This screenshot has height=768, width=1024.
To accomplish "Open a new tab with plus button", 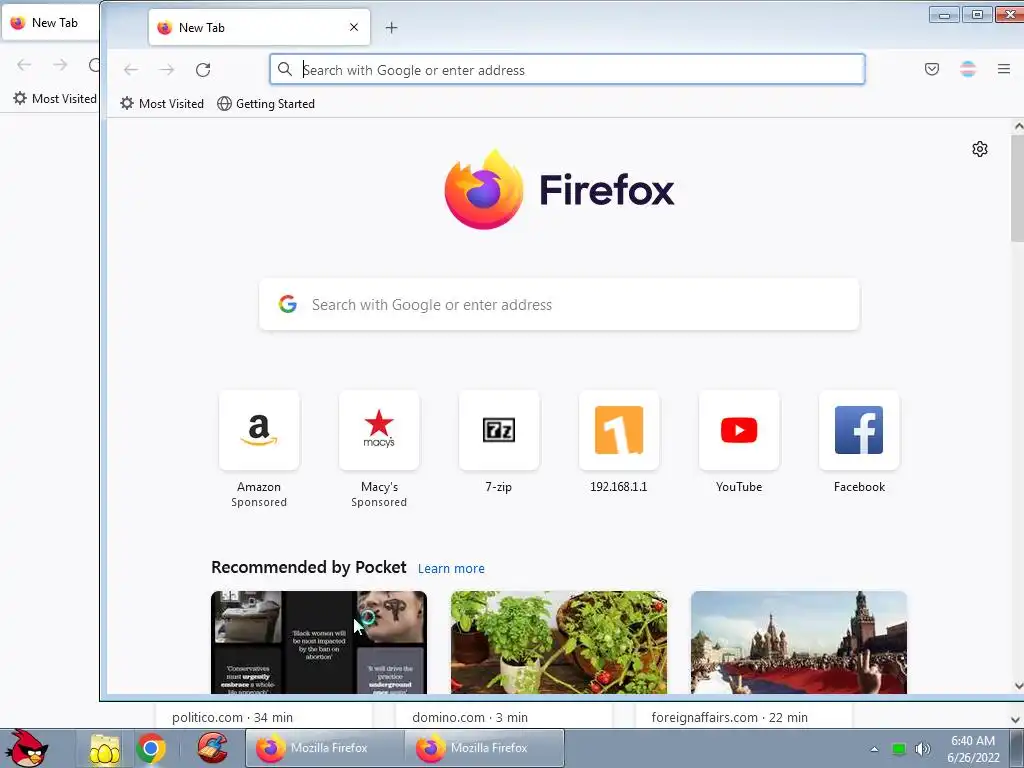I will (x=391, y=27).
